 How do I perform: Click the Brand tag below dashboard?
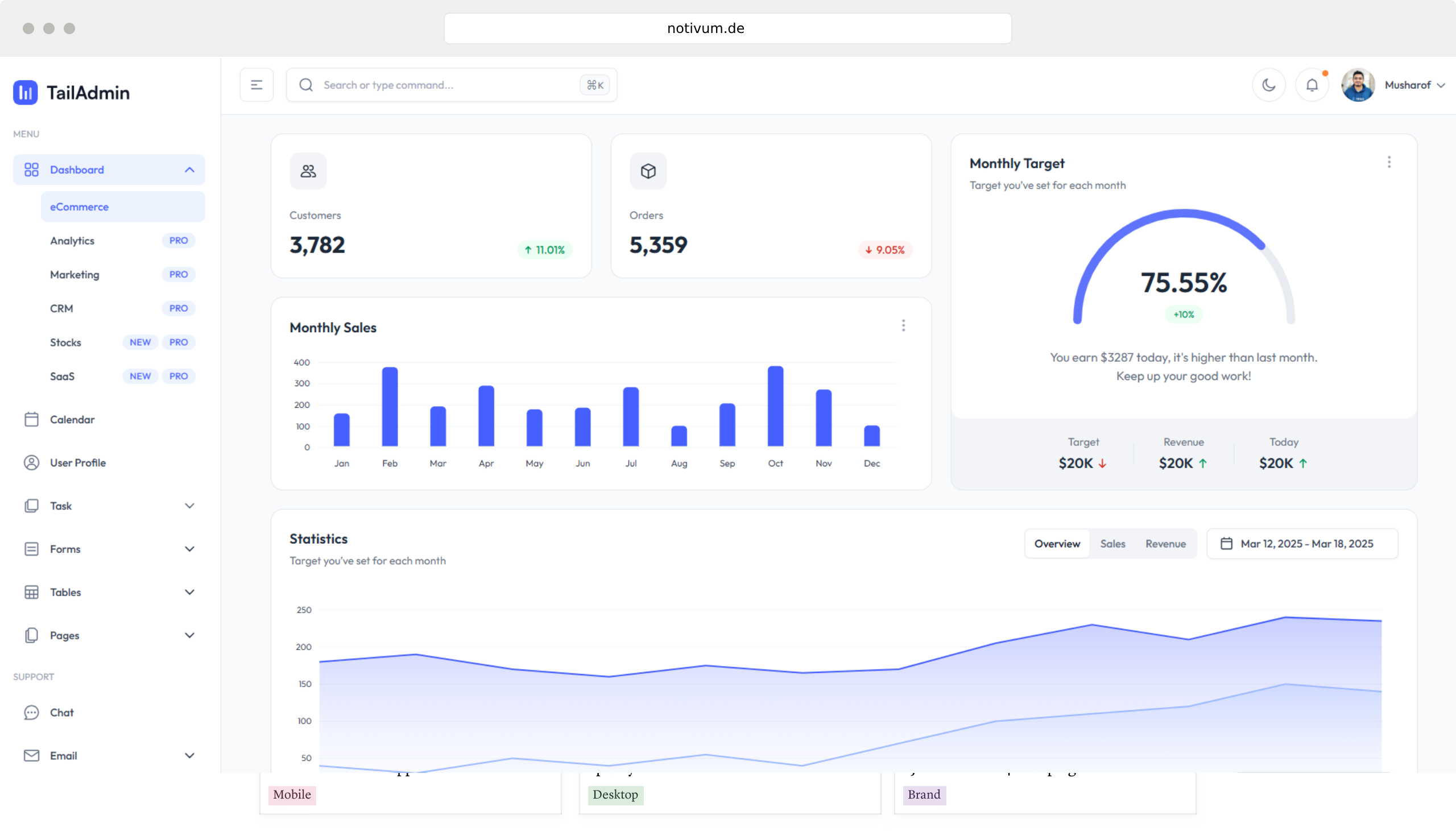tap(924, 795)
